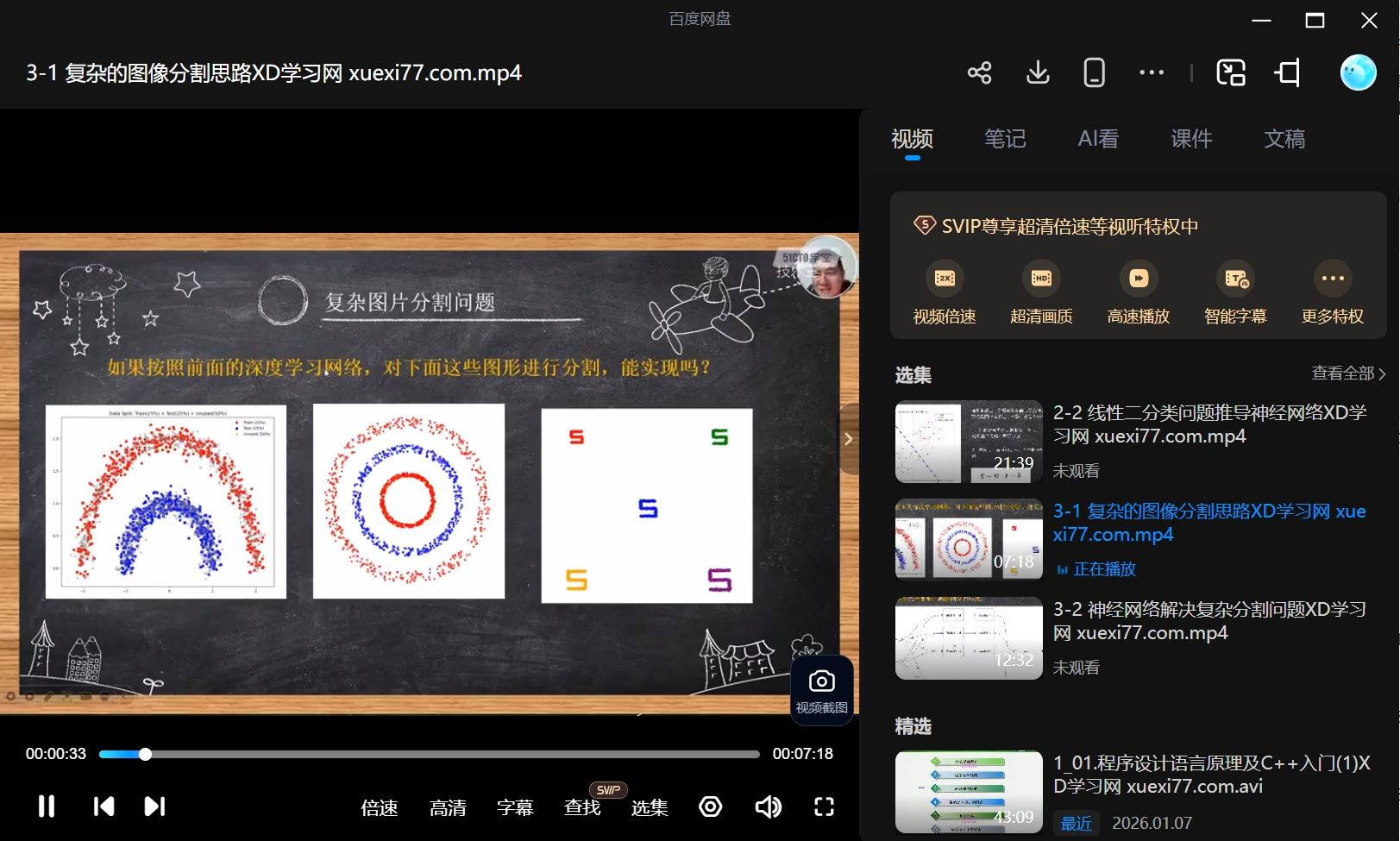Click the 更多特权 button

tap(1332, 293)
